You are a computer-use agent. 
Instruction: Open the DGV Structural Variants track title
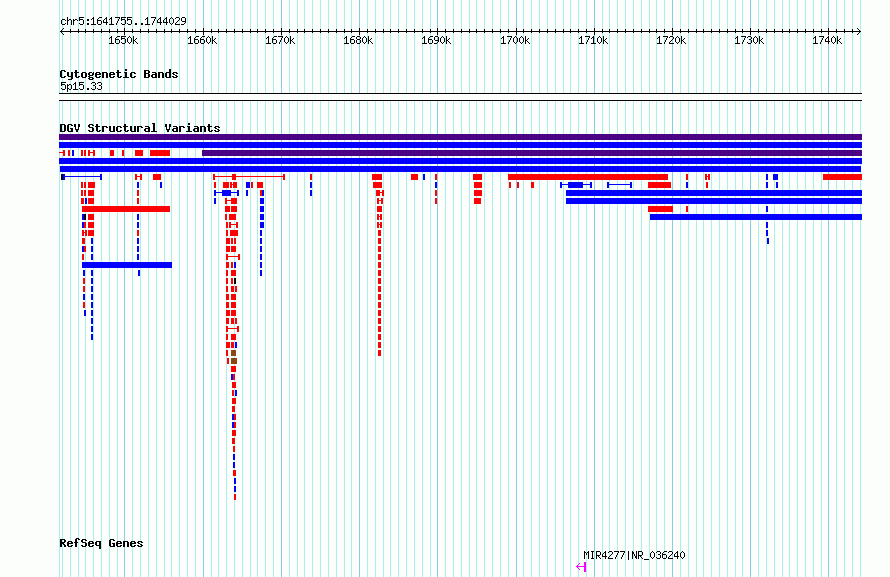tap(140, 128)
